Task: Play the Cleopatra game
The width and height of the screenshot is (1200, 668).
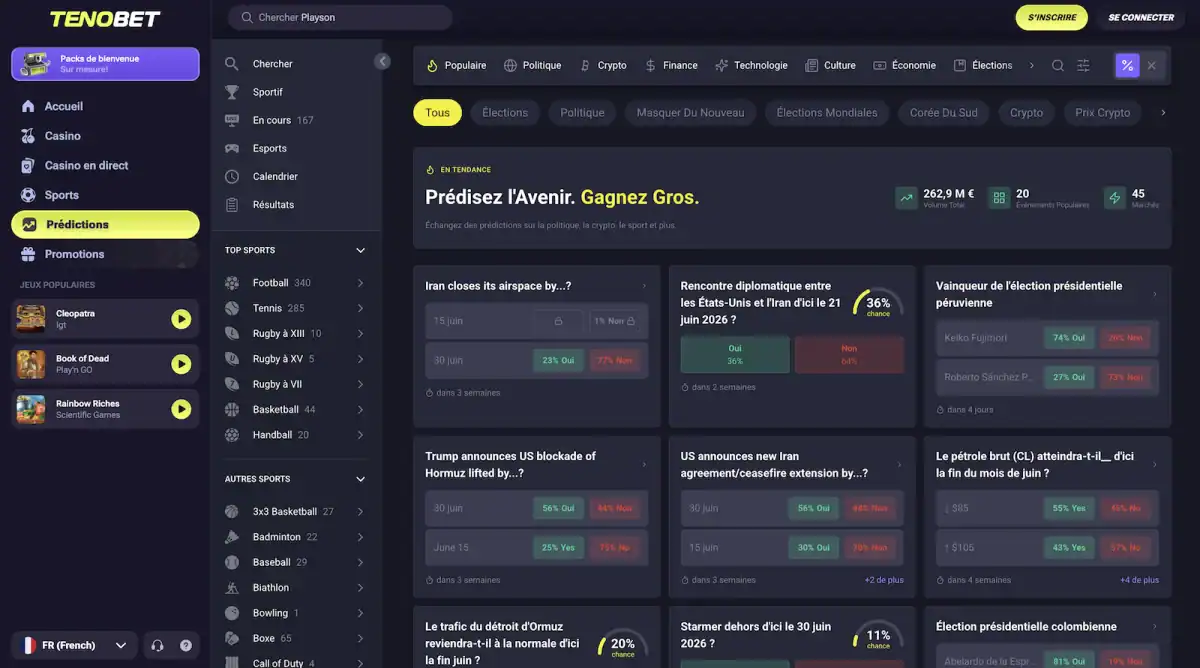Action: point(181,319)
